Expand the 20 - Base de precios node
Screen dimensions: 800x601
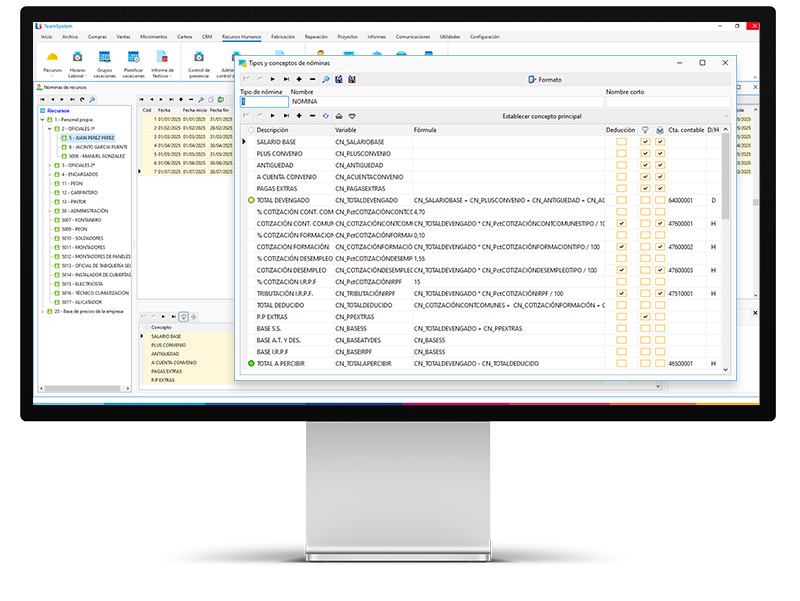[x=41, y=311]
